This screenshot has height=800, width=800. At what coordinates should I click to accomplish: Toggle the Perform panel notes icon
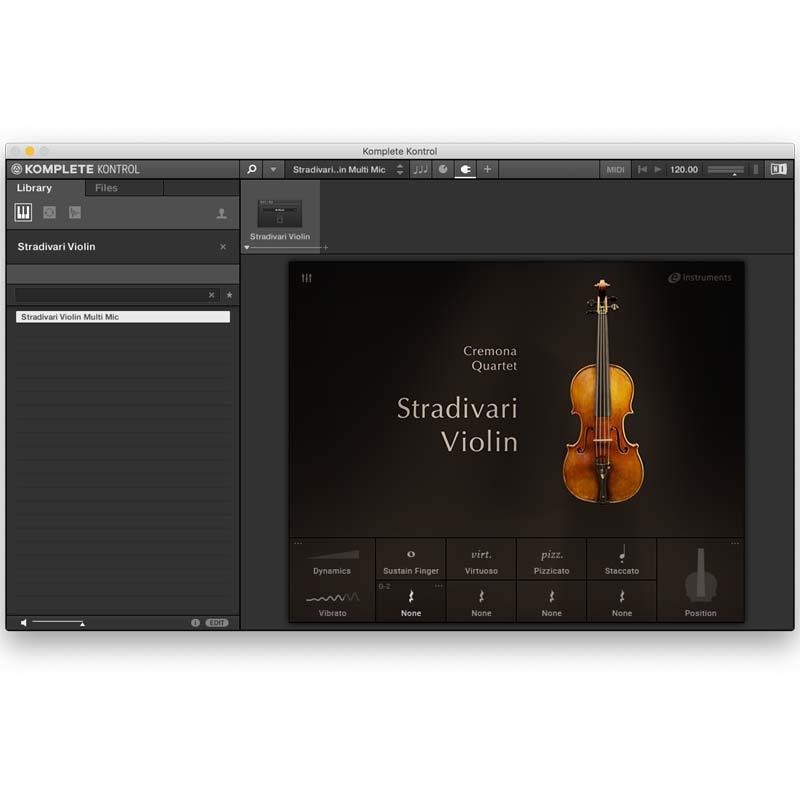click(420, 169)
